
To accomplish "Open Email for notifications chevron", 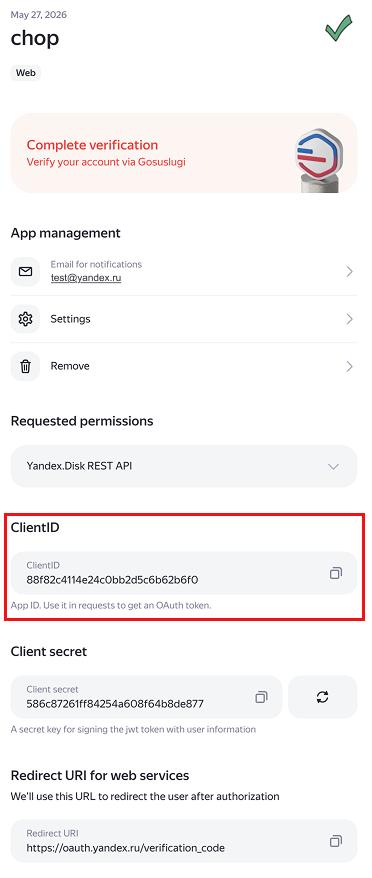I will click(x=349, y=272).
